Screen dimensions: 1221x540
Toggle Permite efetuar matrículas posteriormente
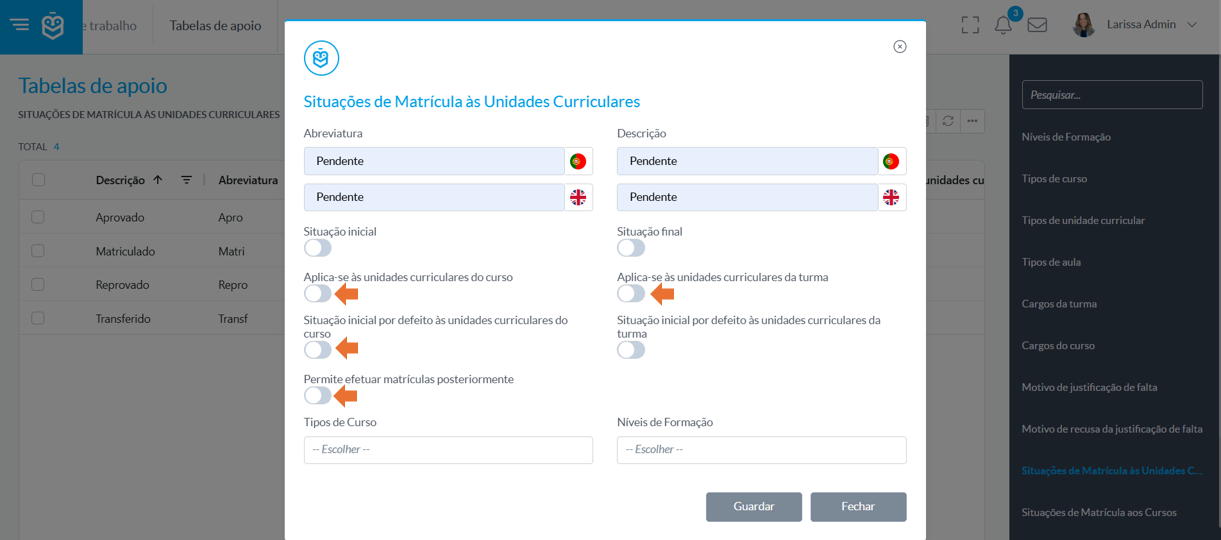[x=318, y=396]
